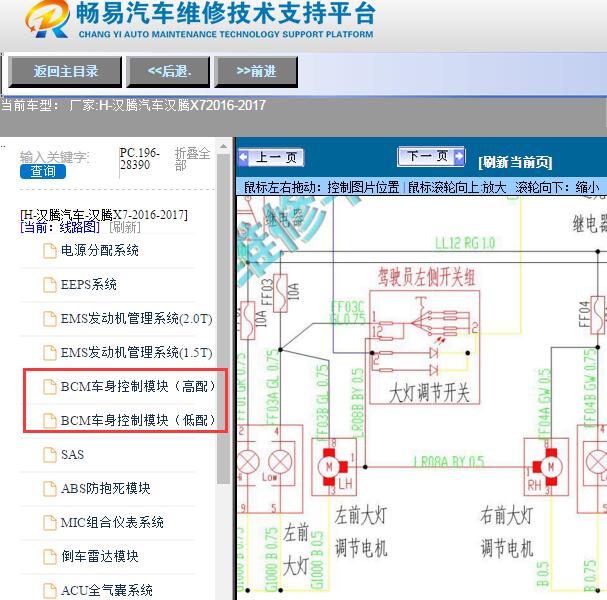Viewport: 607px width, 600px height.
Task: Select the ACU安全气囊系统 entry
Action: (106, 591)
